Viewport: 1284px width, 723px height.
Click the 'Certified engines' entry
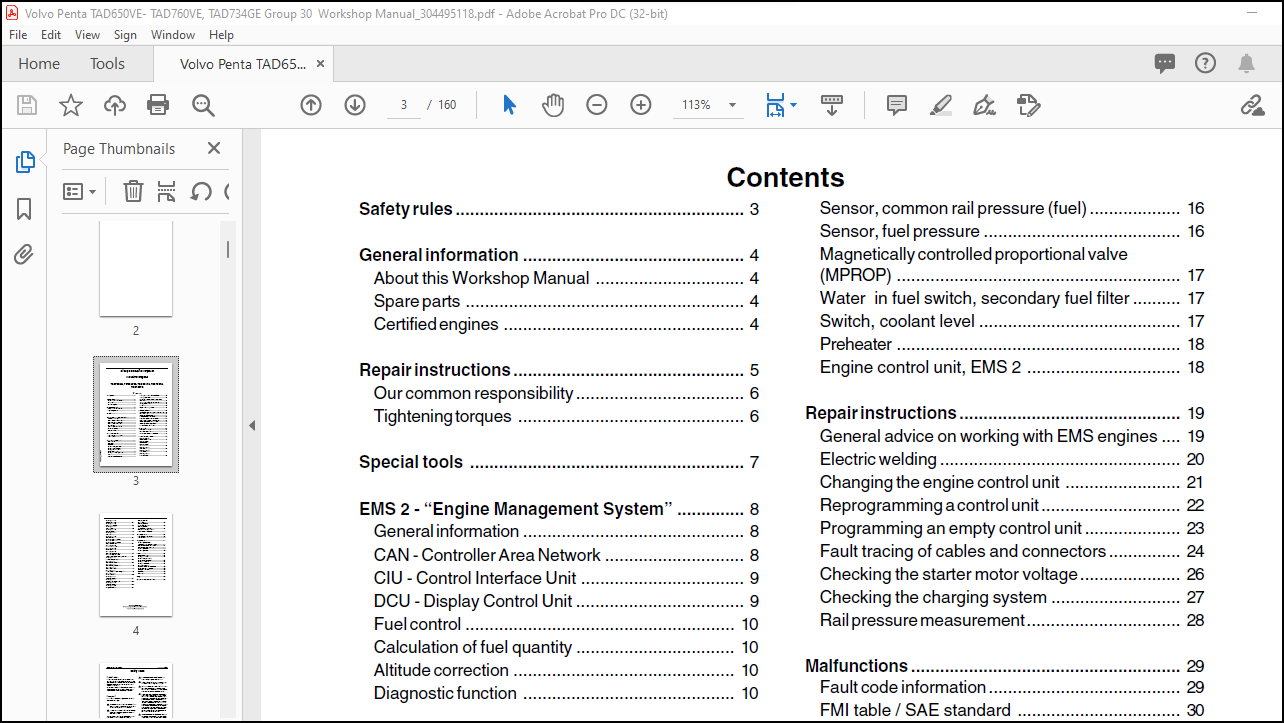pyautogui.click(x=566, y=324)
